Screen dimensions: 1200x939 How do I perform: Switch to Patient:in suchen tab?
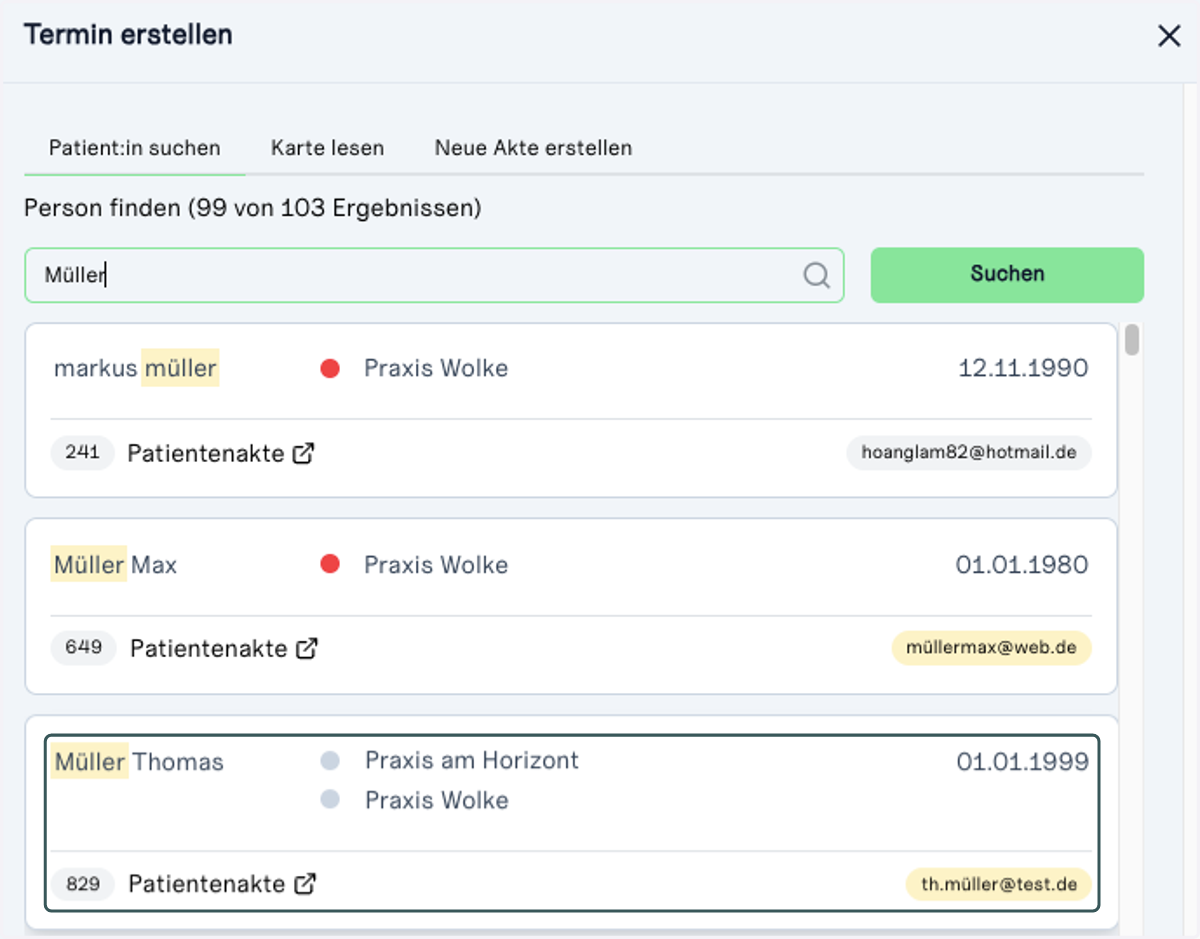[x=135, y=148]
